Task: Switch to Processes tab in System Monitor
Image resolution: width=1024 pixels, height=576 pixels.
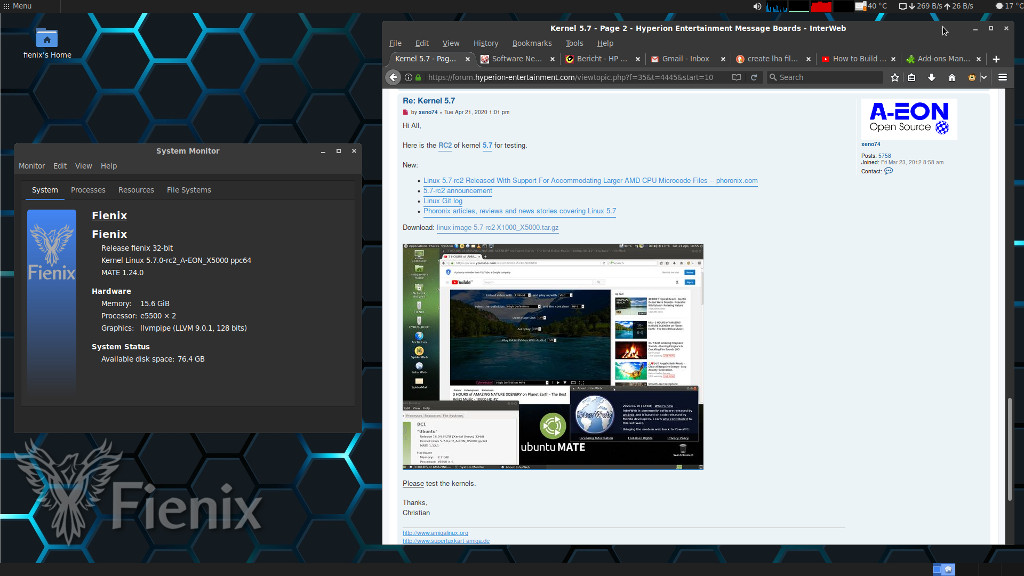Action: pyautogui.click(x=88, y=190)
